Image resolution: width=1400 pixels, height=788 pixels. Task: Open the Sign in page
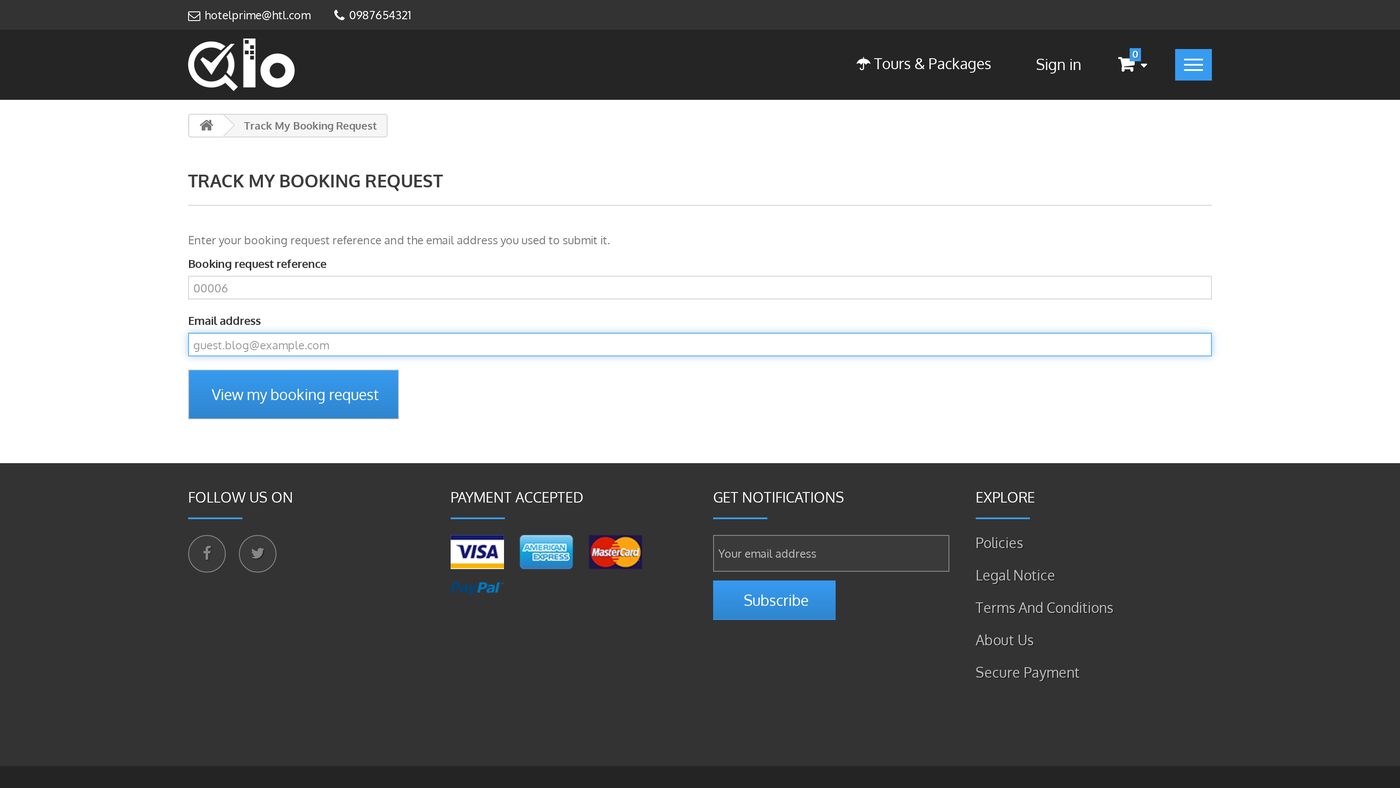[1058, 64]
